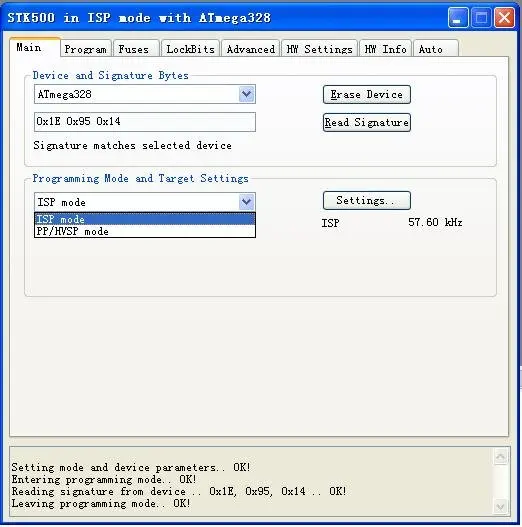Close the STK500 window
Screen dimensions: 522x527
(504, 17)
